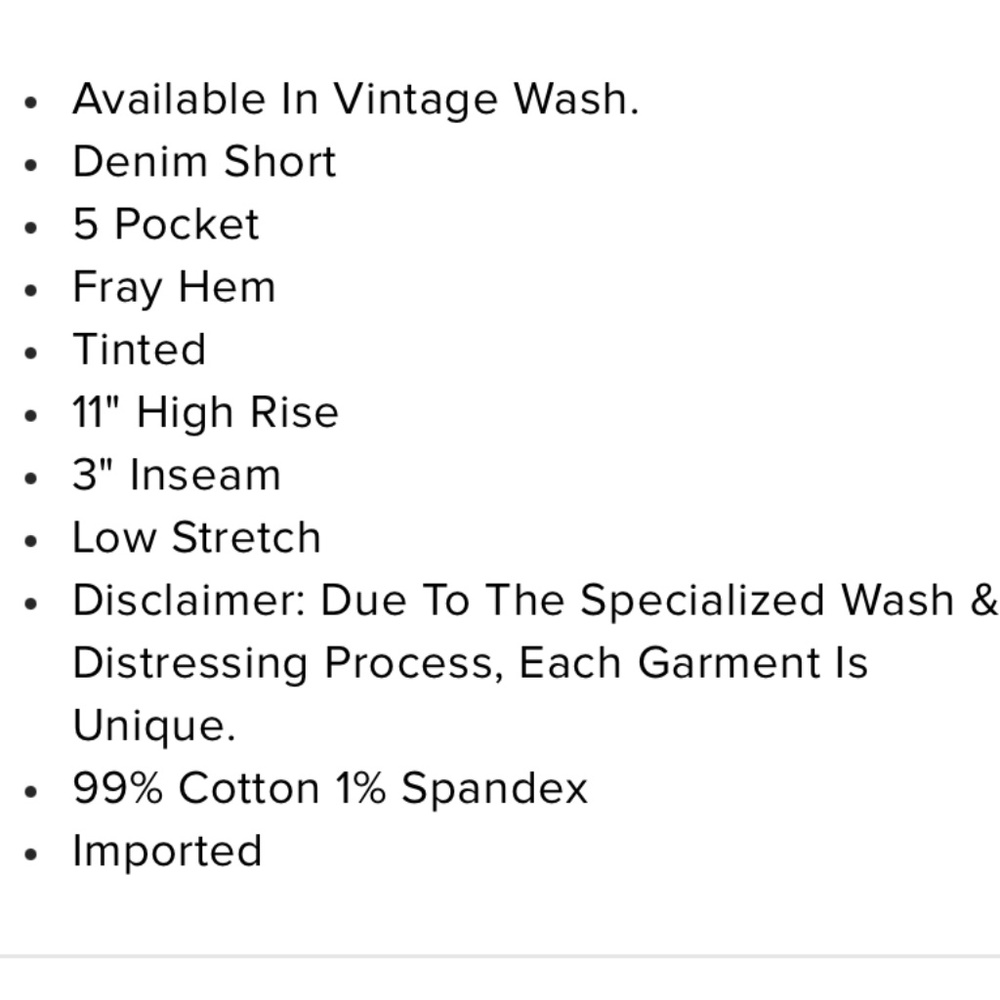Click the "Fray Hem" list item
This screenshot has height=1000, width=1000.
[x=174, y=288]
